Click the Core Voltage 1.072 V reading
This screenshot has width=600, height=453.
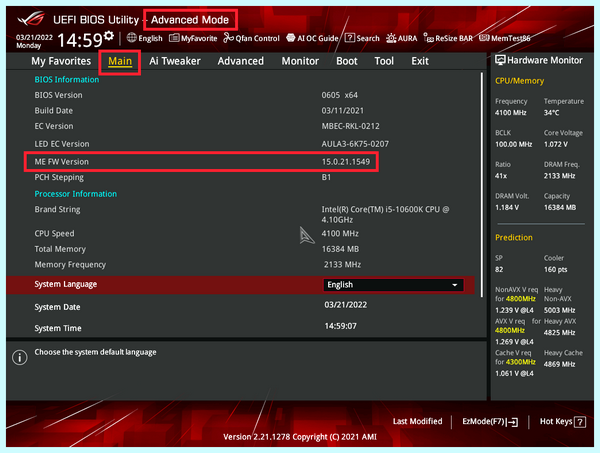556,144
